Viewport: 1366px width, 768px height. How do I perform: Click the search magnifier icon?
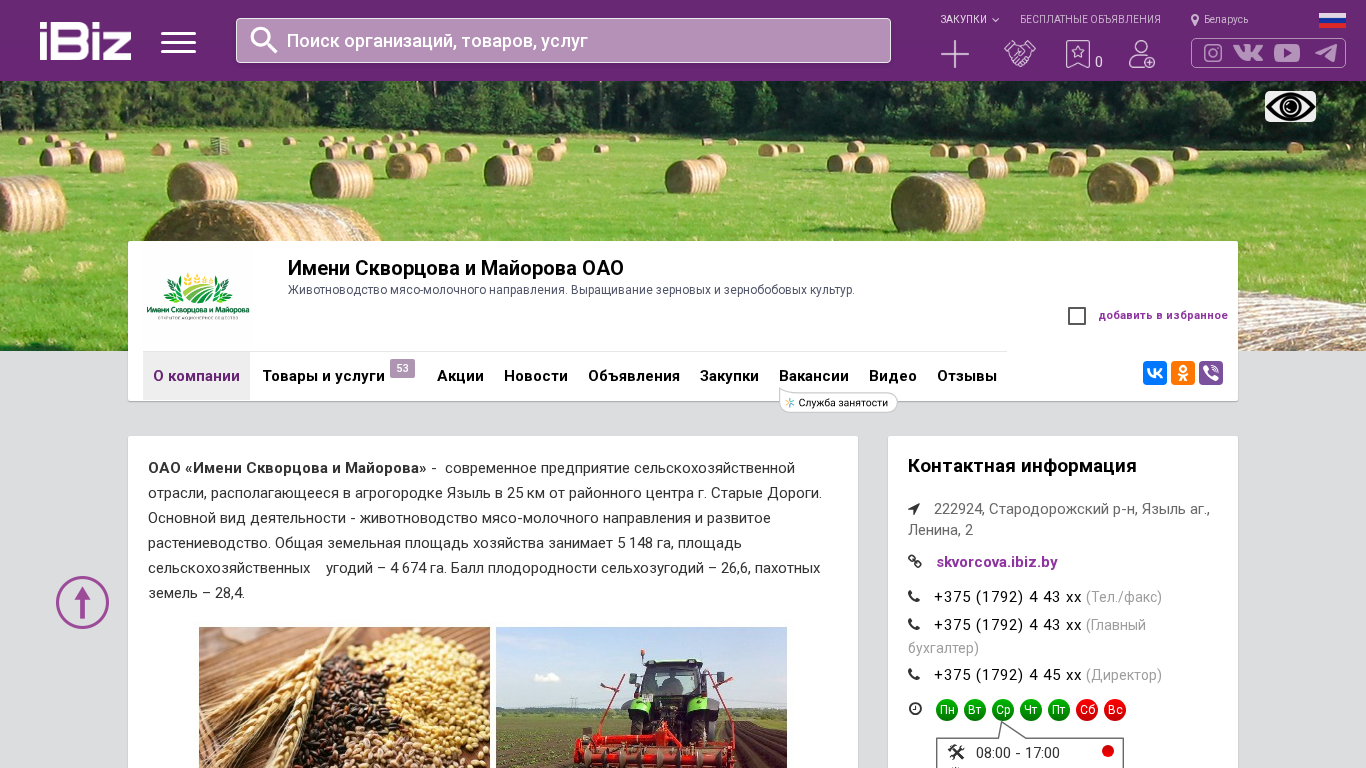(264, 40)
